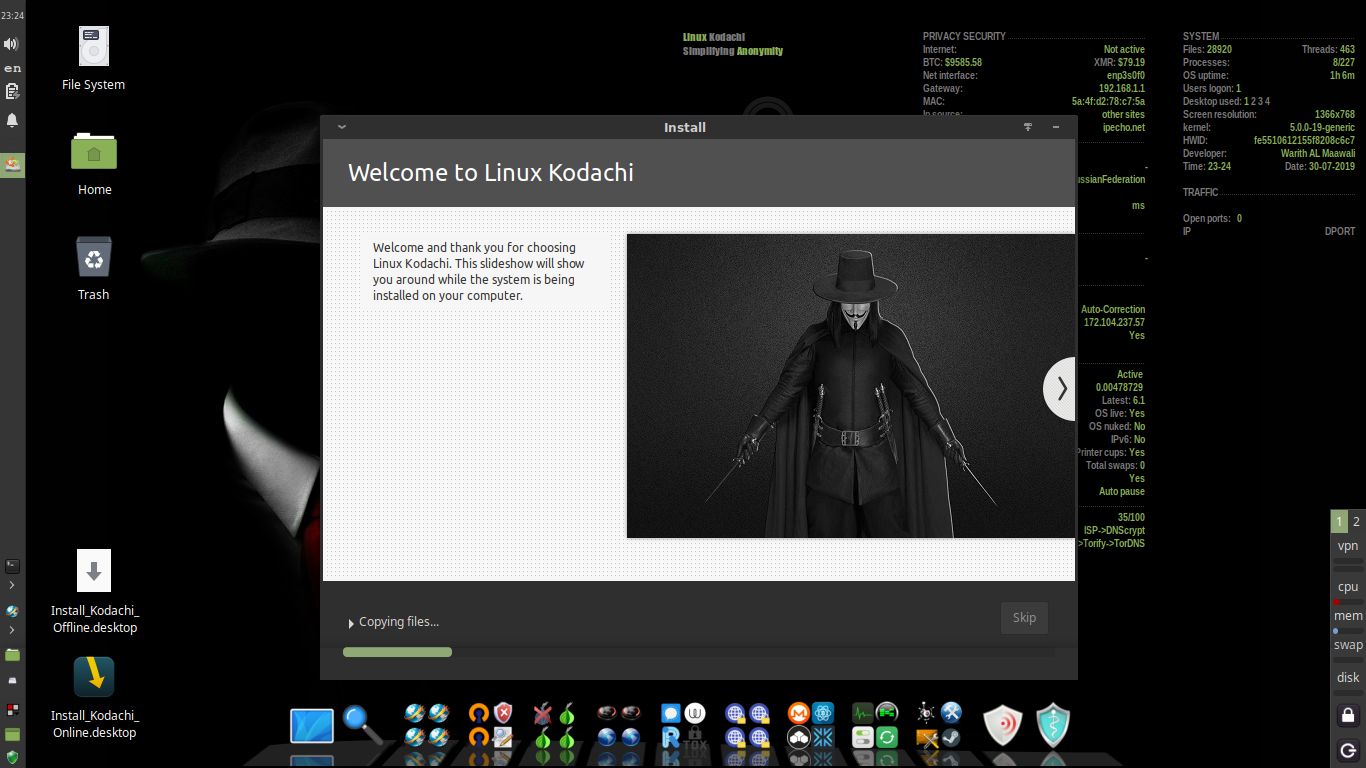Launch the teal X-pattern wallet icon
This screenshot has height=768, width=1366.
tap(823, 738)
